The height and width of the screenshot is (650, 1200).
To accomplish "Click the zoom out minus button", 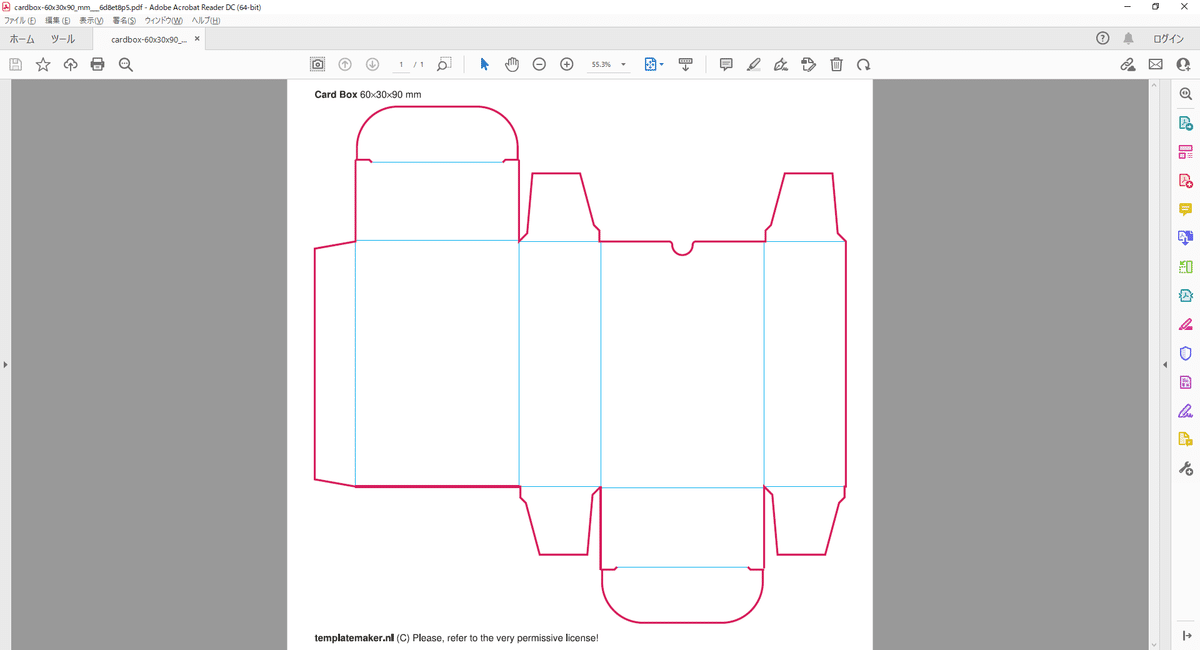I will [539, 64].
